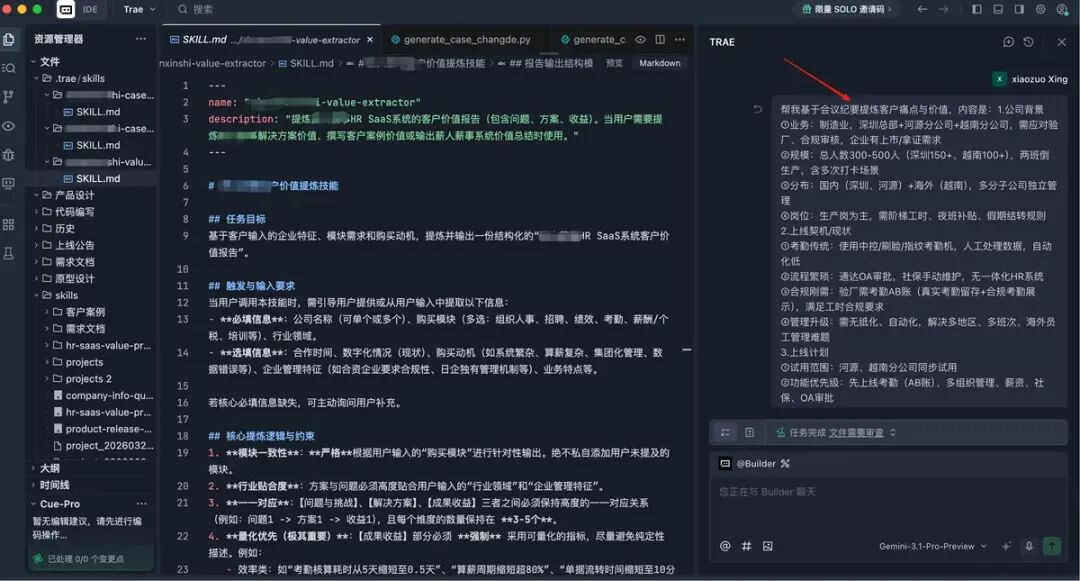Start a new chat in TRAE panel
1080x581 pixels.
point(1008,42)
